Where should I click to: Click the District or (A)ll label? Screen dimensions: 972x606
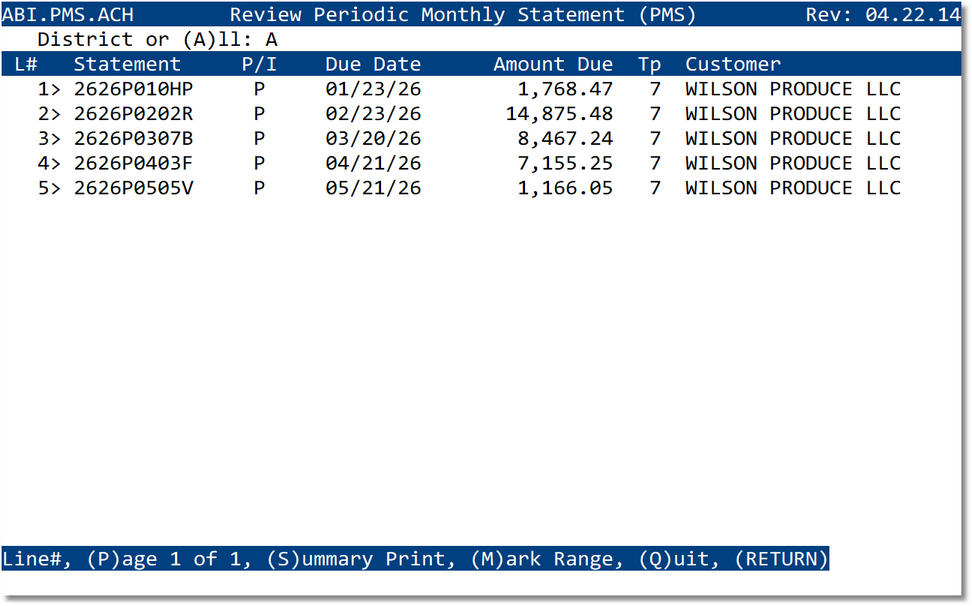coord(145,40)
